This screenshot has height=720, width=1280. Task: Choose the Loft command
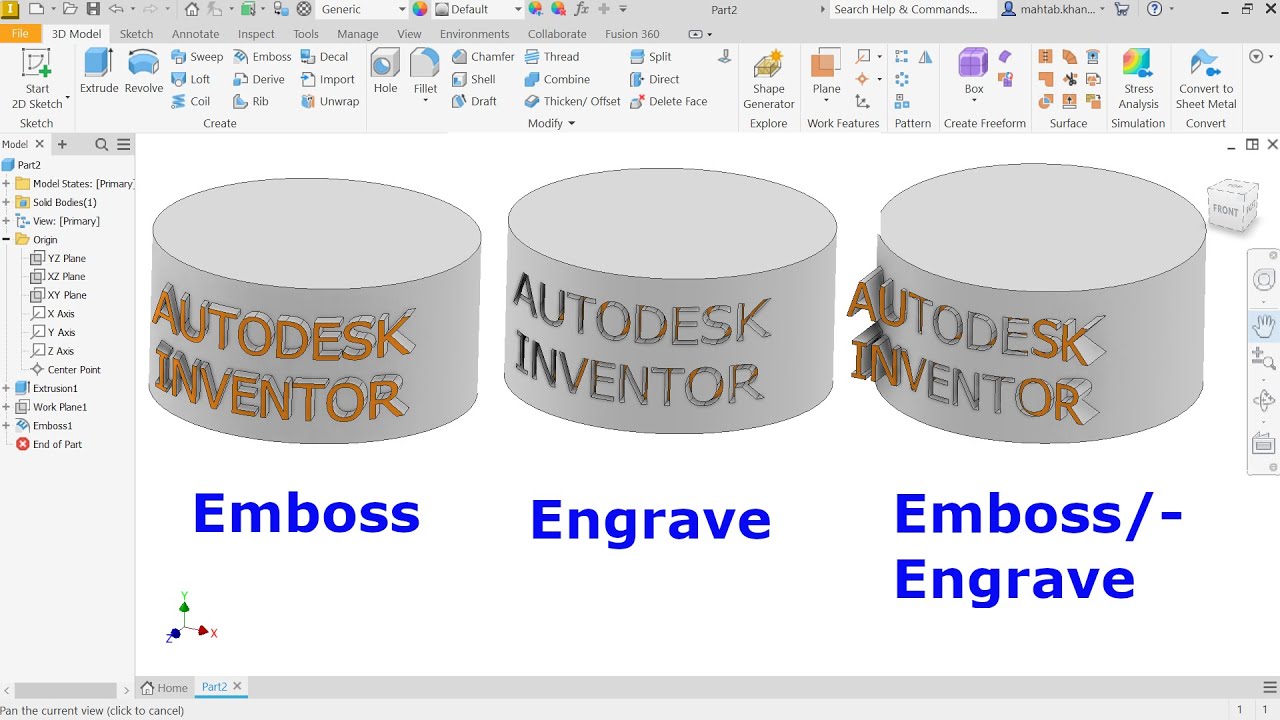191,79
